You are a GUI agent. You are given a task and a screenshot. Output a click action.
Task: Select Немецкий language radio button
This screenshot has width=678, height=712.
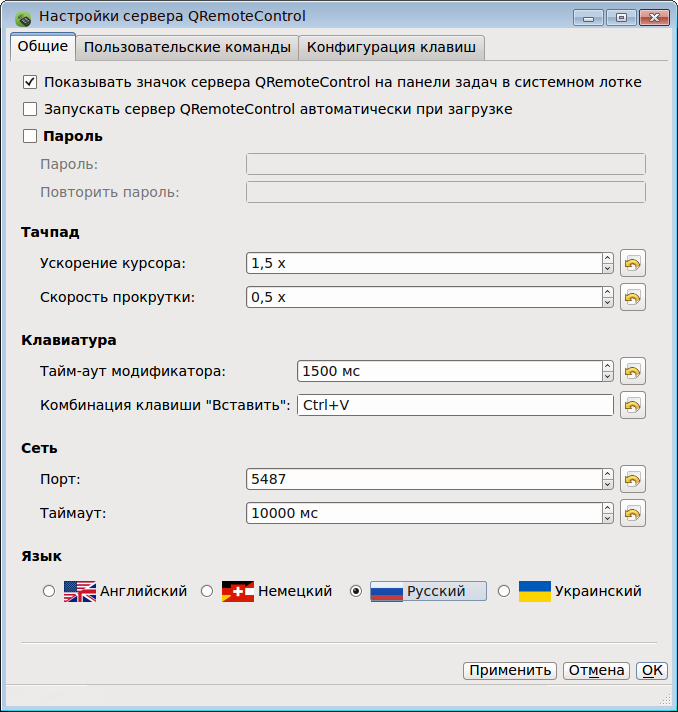coord(207,591)
